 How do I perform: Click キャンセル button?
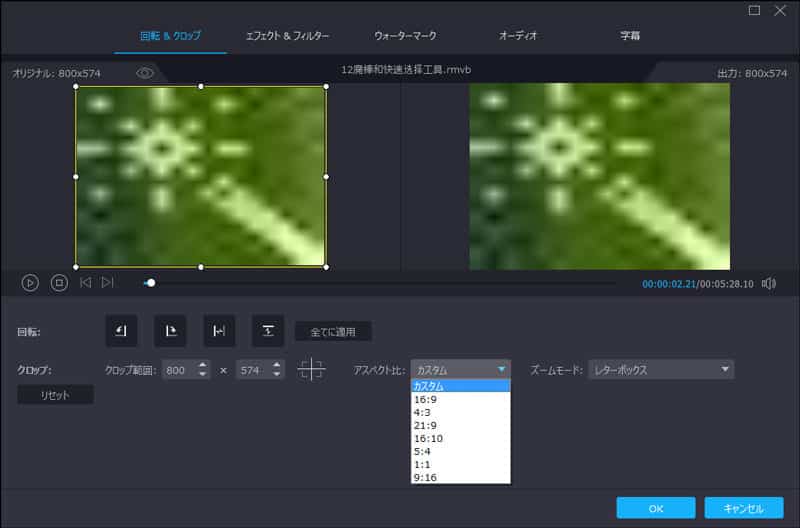[x=744, y=508]
